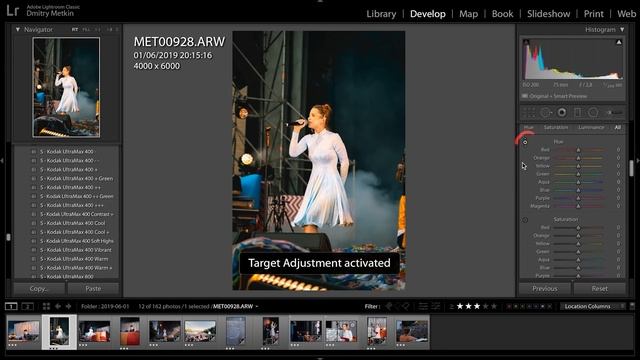Screen dimensions: 640x360
Task: Set Navigator zoom to FIT
Action: (75, 29)
